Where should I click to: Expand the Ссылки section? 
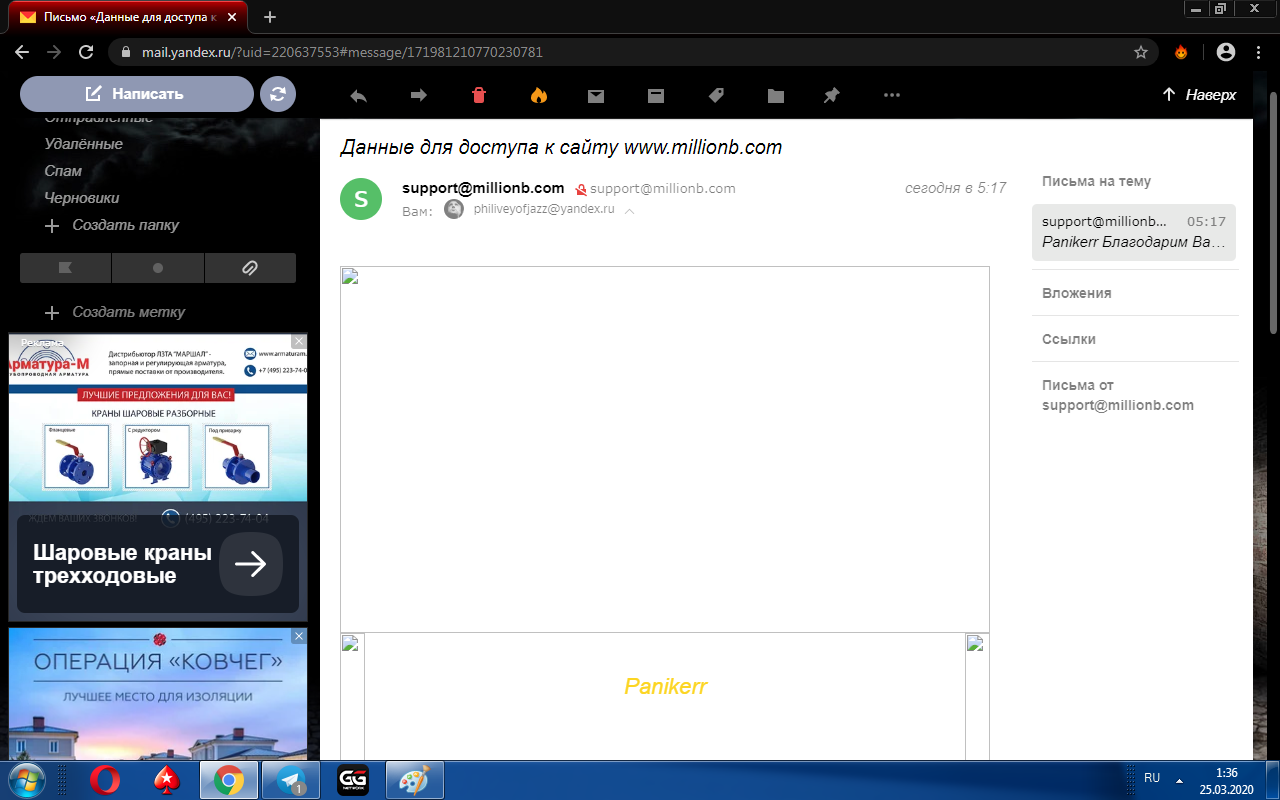pyautogui.click(x=1069, y=339)
